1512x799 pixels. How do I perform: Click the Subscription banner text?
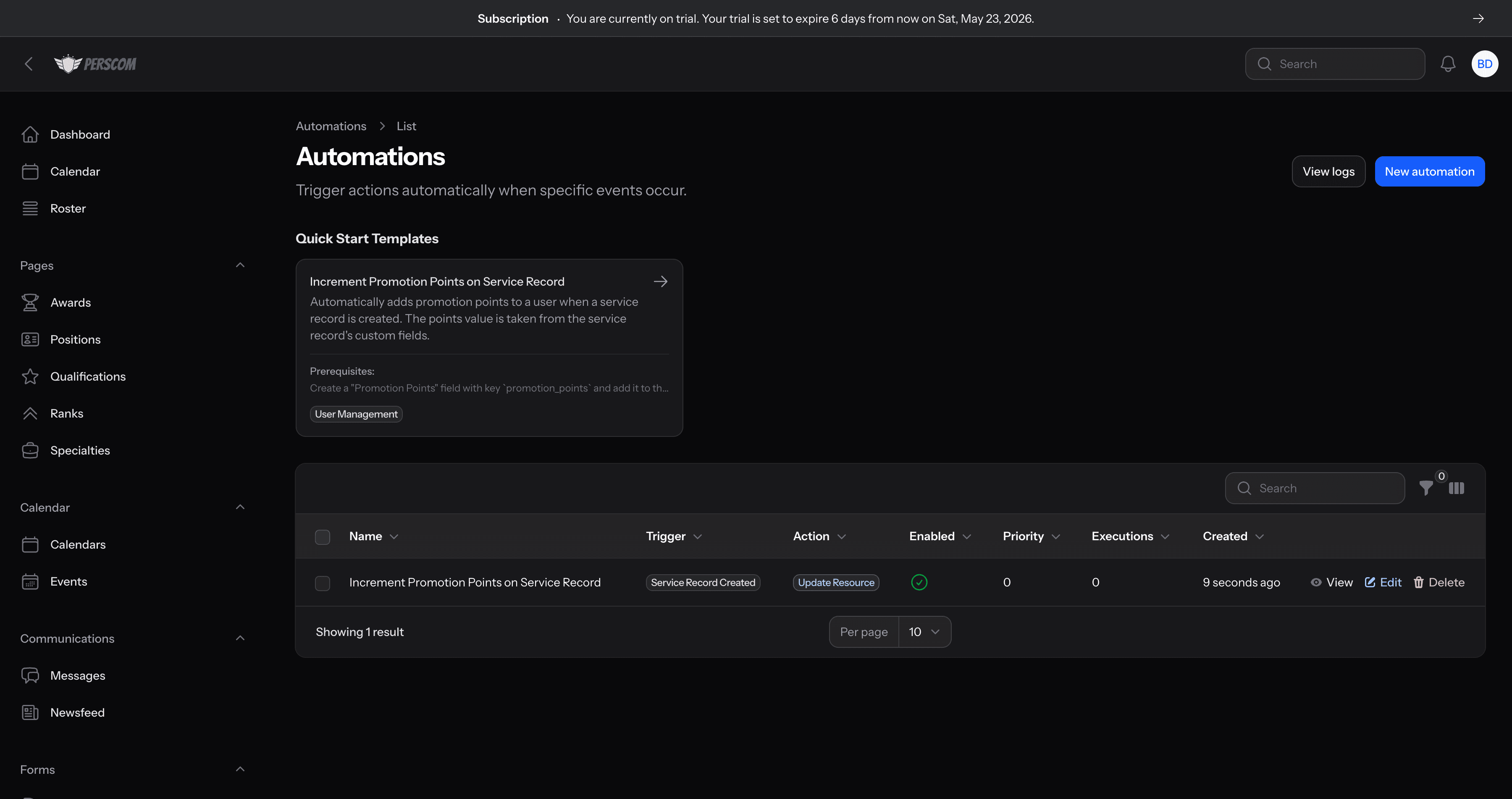(x=513, y=18)
